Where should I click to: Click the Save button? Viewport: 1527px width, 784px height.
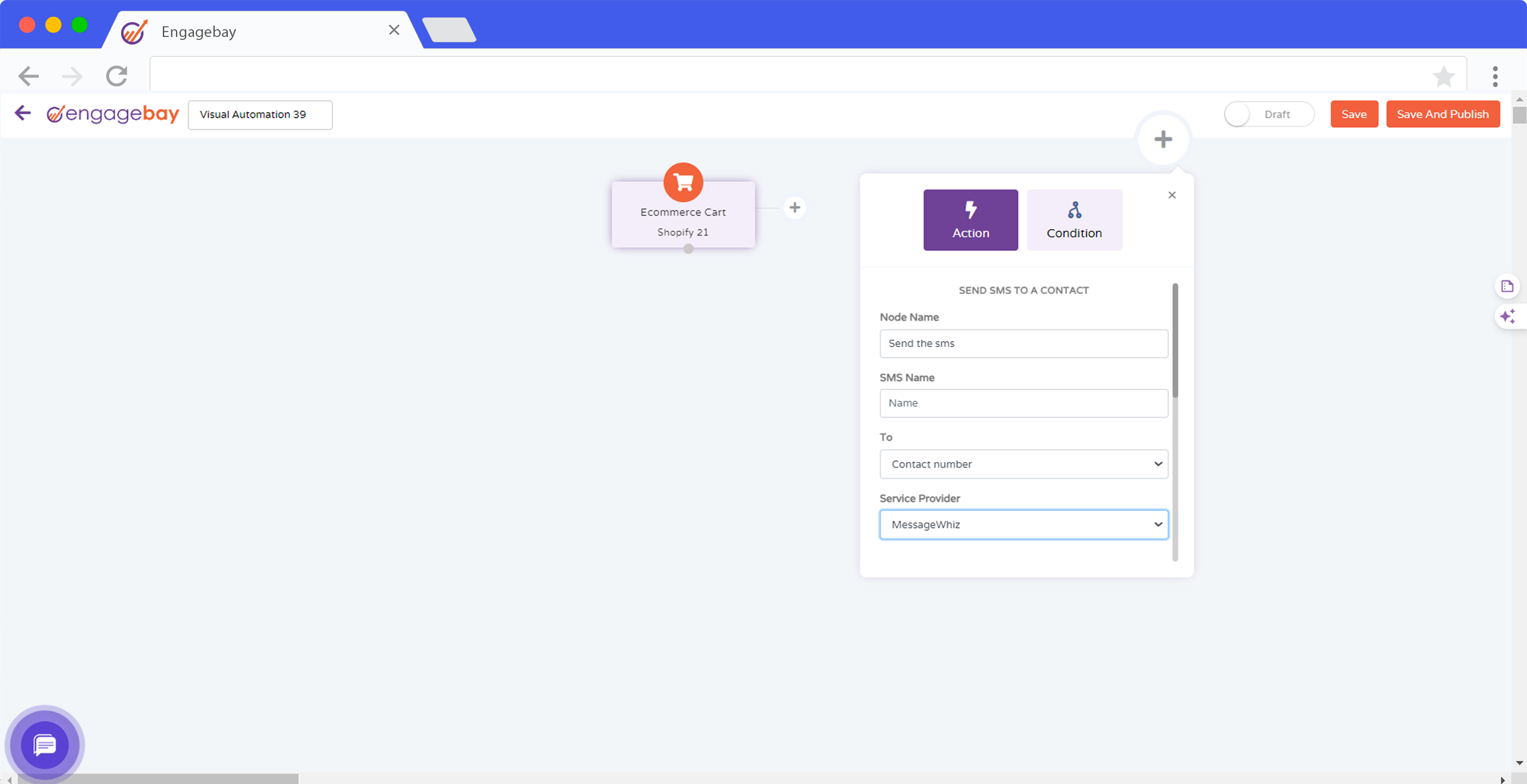click(1353, 114)
